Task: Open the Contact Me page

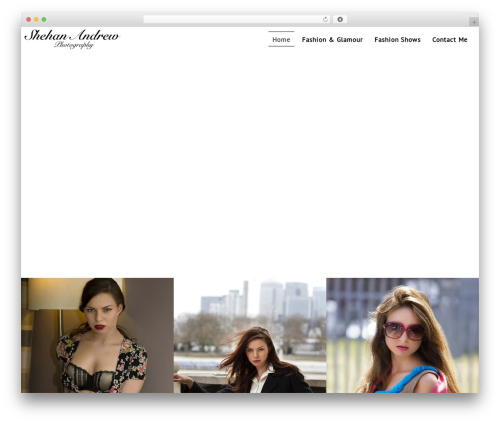Action: (x=450, y=40)
